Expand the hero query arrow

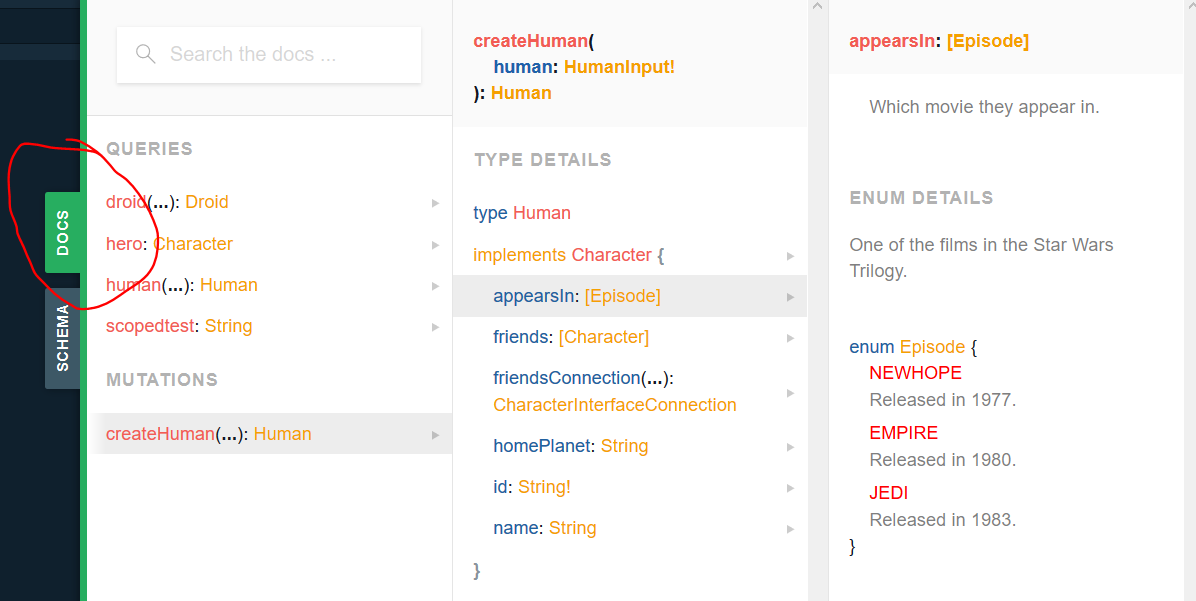435,245
